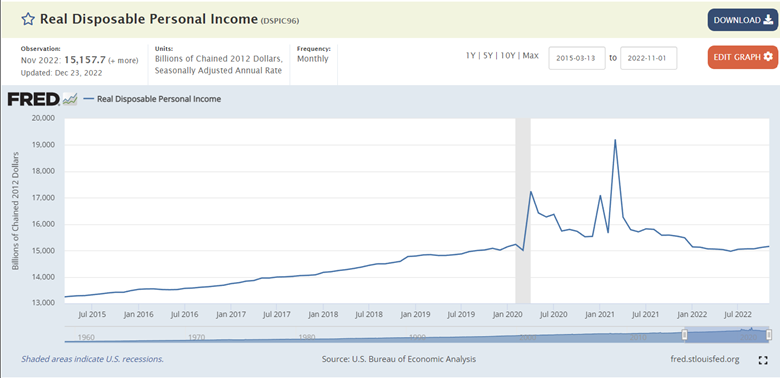This screenshot has height=378, width=780.
Task: Click the DOWNLOAD button
Action: (x=743, y=20)
